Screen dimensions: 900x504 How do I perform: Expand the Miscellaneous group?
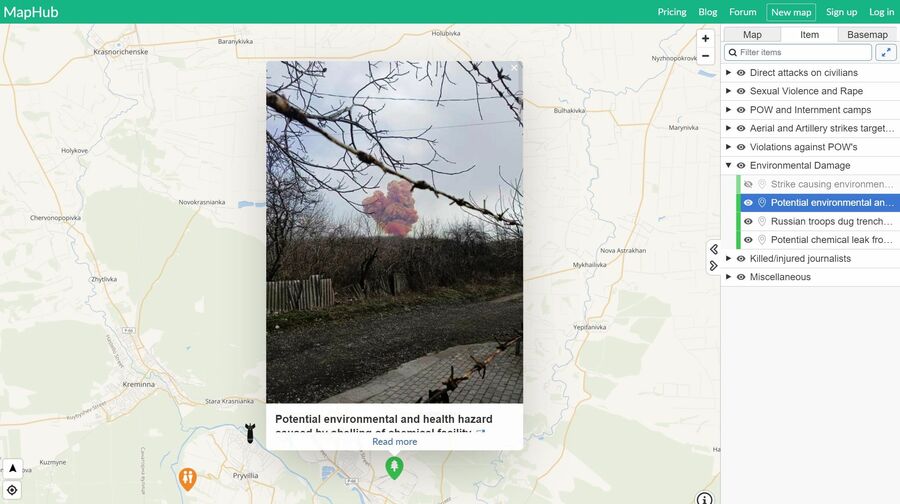[x=728, y=277]
